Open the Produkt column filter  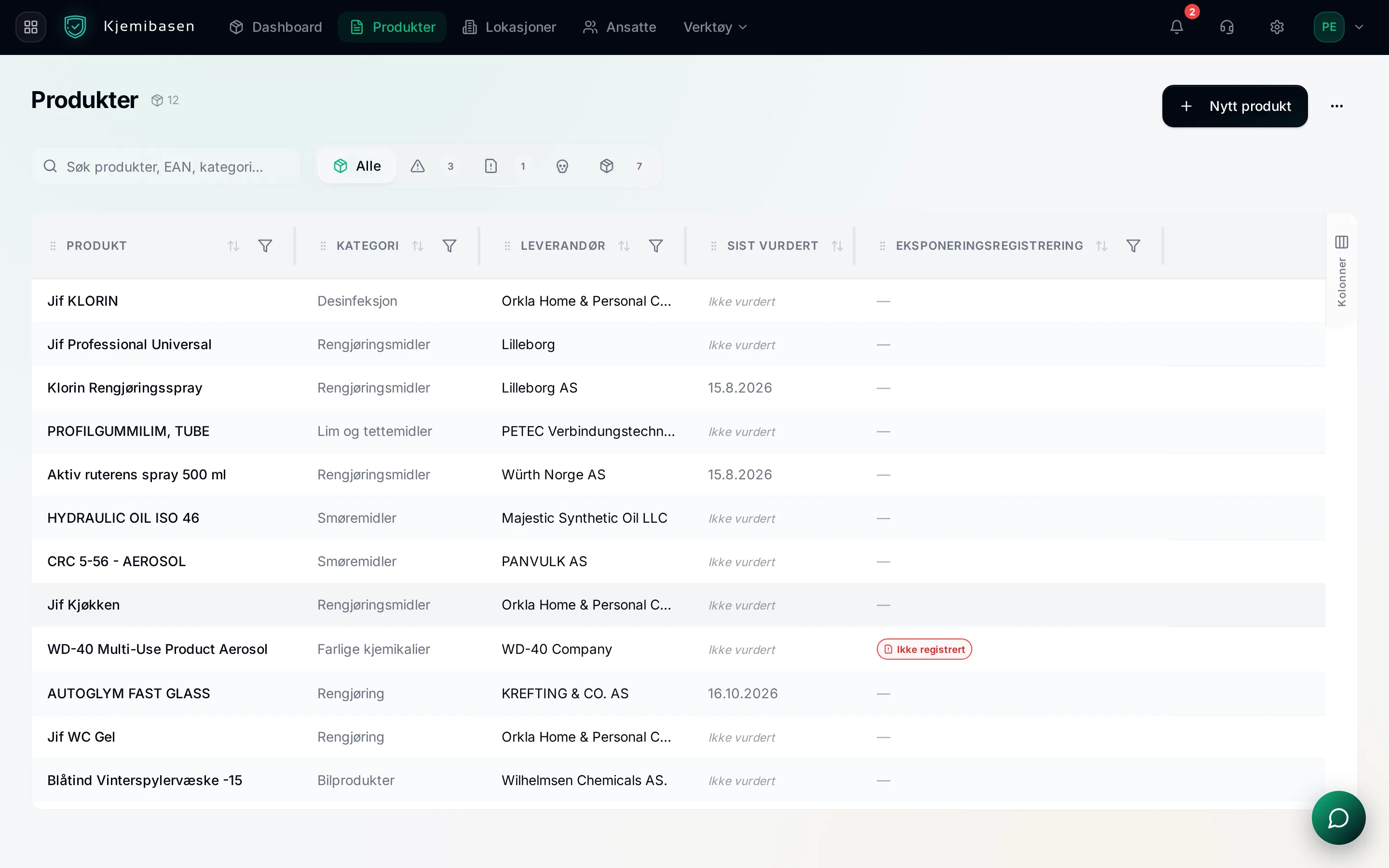click(265, 246)
